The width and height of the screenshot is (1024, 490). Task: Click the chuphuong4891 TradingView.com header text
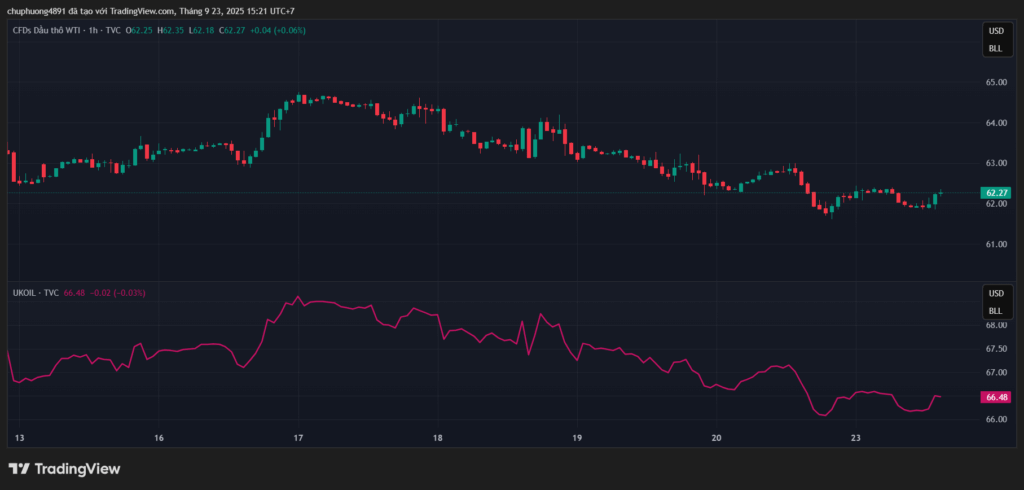click(x=150, y=11)
